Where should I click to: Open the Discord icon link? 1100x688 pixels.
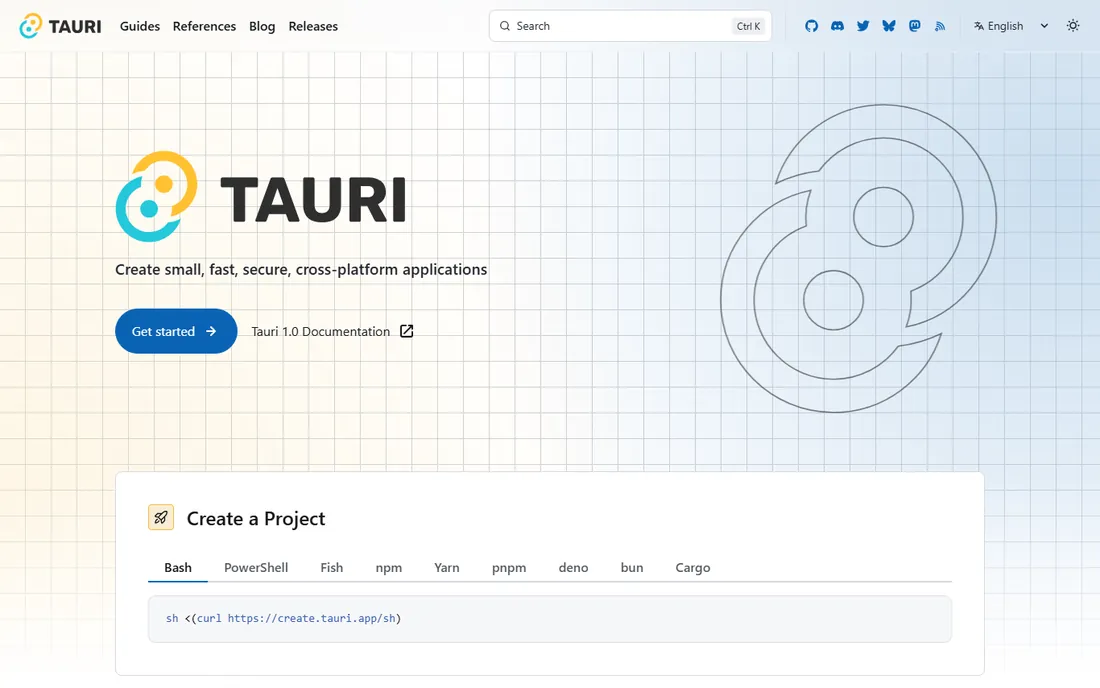(837, 26)
